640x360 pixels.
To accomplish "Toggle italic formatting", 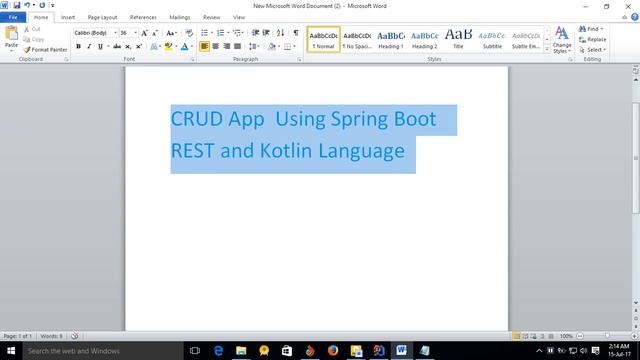I will pos(89,47).
